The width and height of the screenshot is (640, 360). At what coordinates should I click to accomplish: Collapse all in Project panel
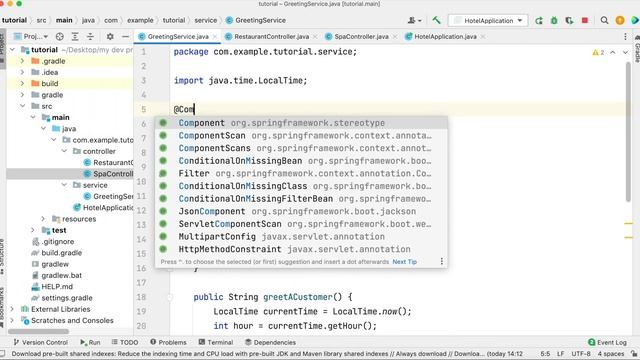[90, 36]
